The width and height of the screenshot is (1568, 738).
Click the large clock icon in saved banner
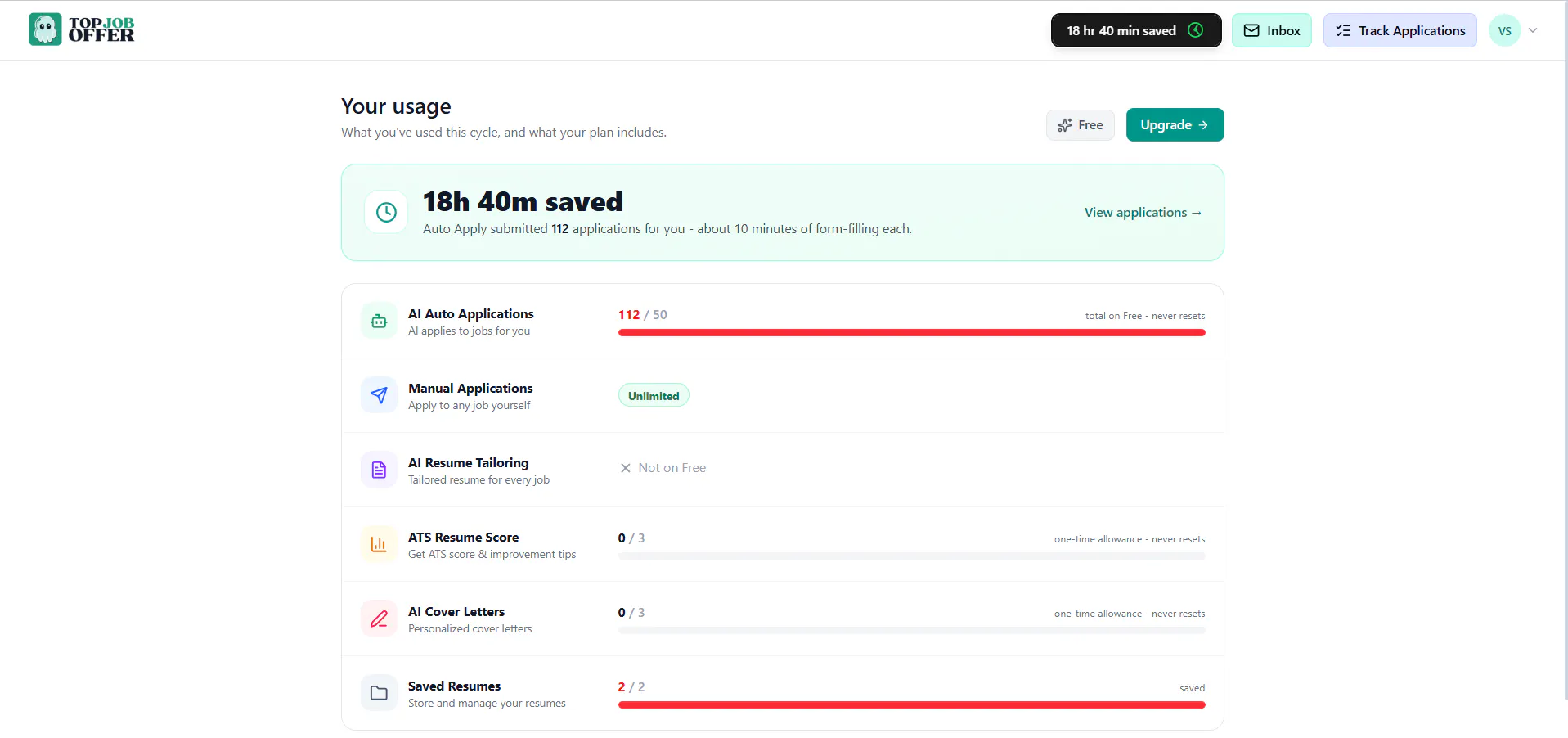tap(386, 212)
